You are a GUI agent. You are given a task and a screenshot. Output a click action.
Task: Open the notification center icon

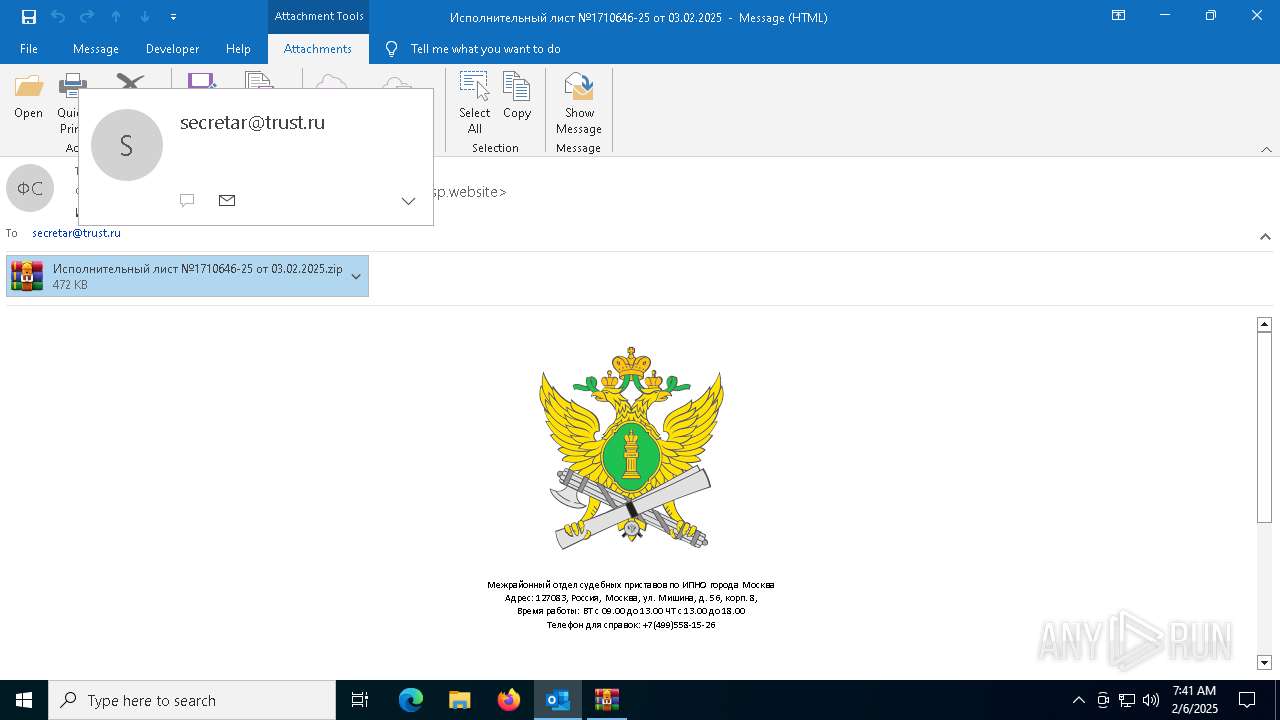(x=1247, y=700)
